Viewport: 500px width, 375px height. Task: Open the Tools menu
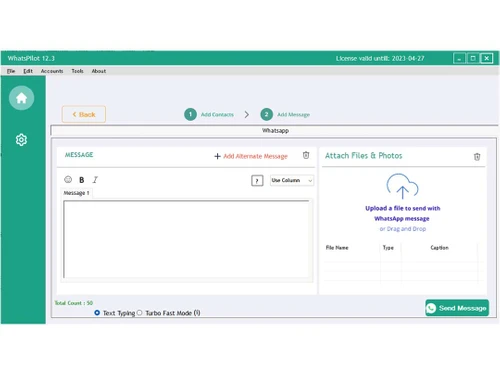click(77, 71)
